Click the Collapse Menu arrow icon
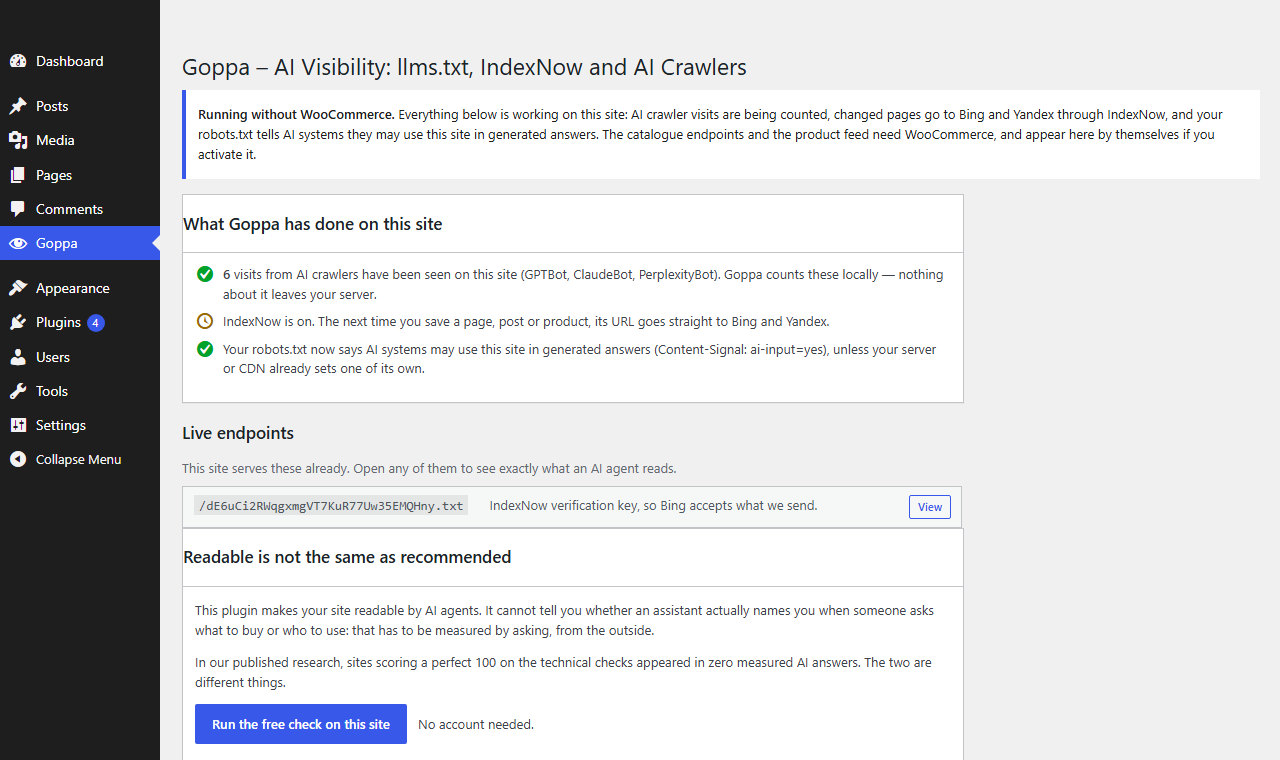1280x760 pixels. coord(18,459)
